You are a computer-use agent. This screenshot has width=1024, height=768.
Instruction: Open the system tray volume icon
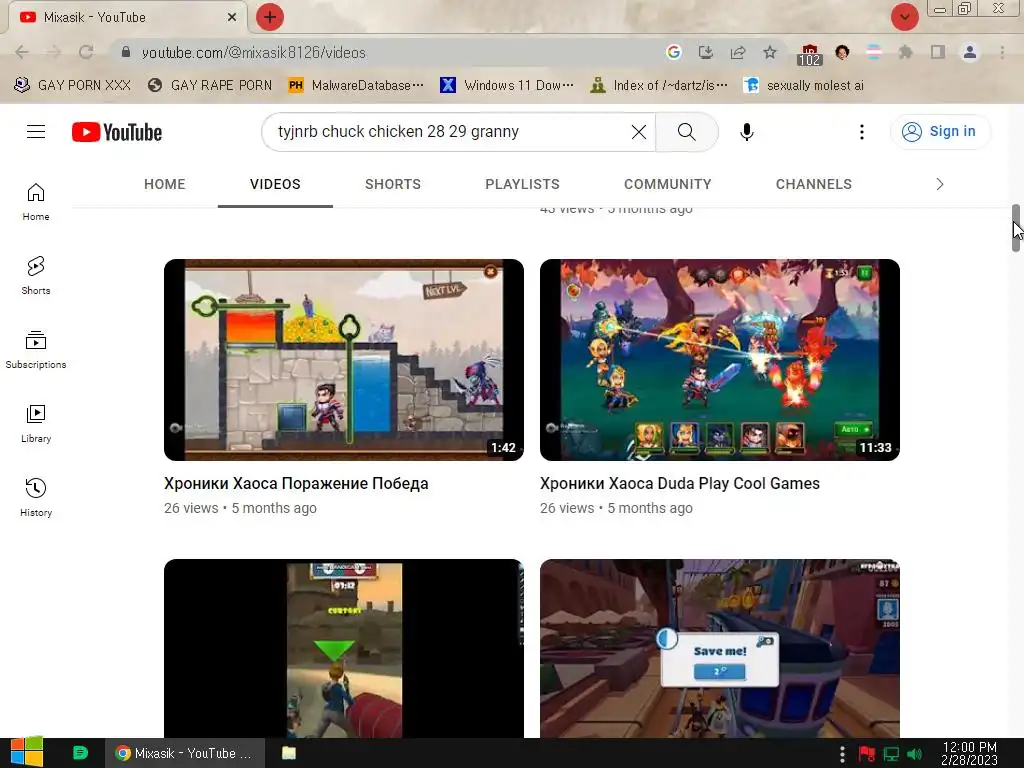tap(915, 754)
